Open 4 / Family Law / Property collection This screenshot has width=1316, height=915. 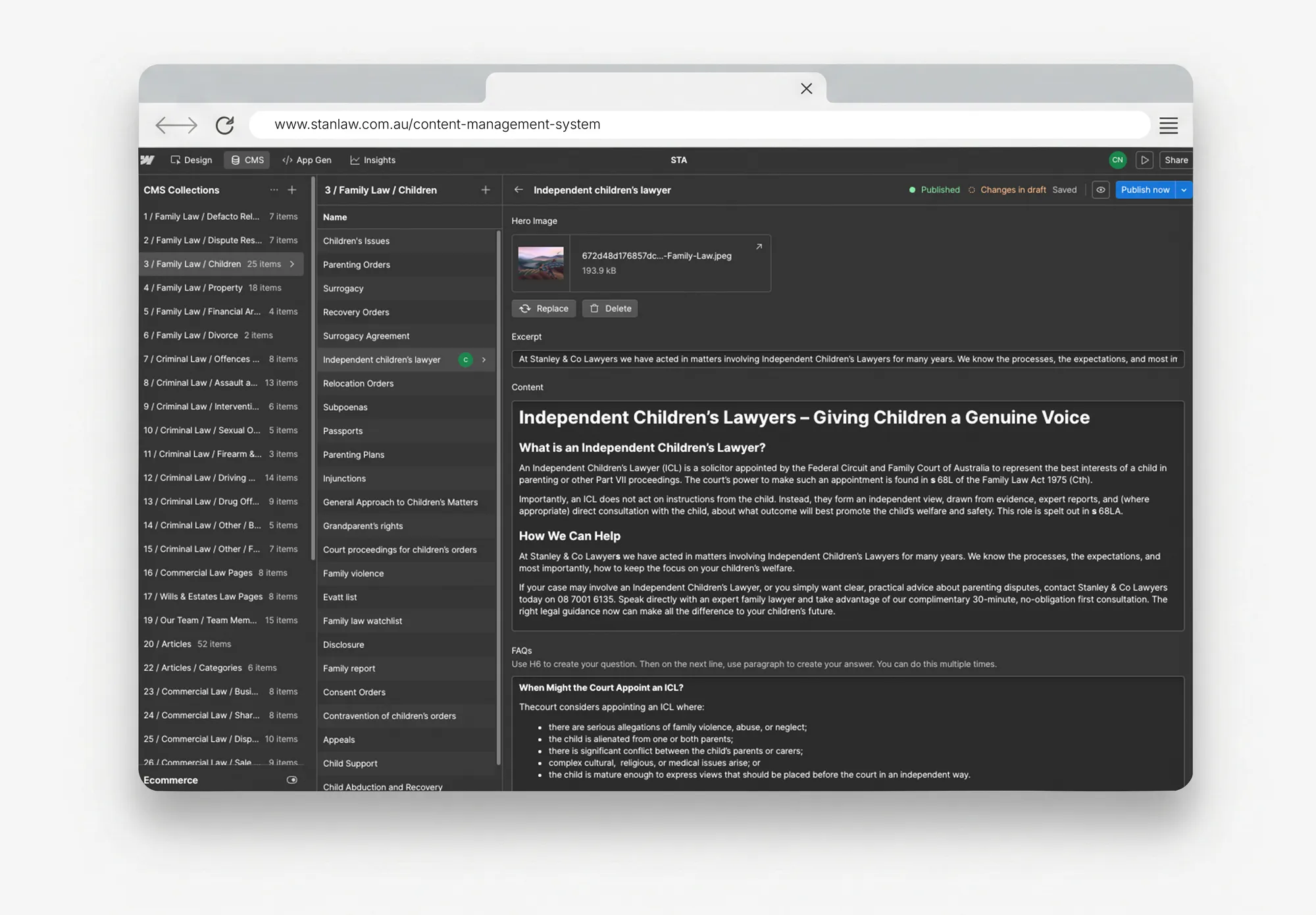coord(221,288)
